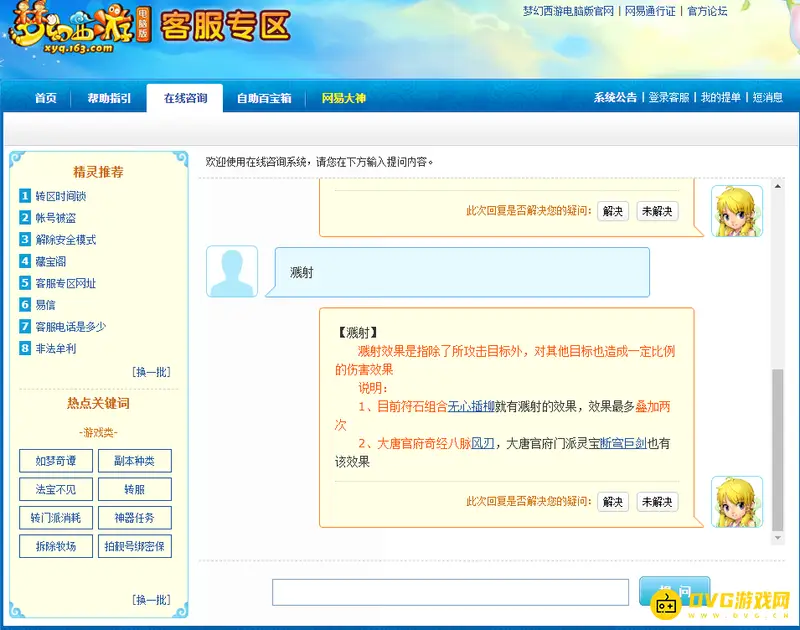Visit the 梦幻西游电脑版官网 link
Image resolution: width=800 pixels, height=630 pixels.
pyautogui.click(x=568, y=11)
